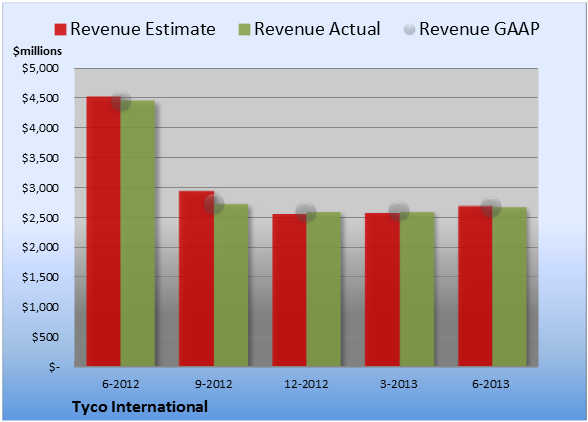Click the '$1,500' axis value

(x=40, y=277)
